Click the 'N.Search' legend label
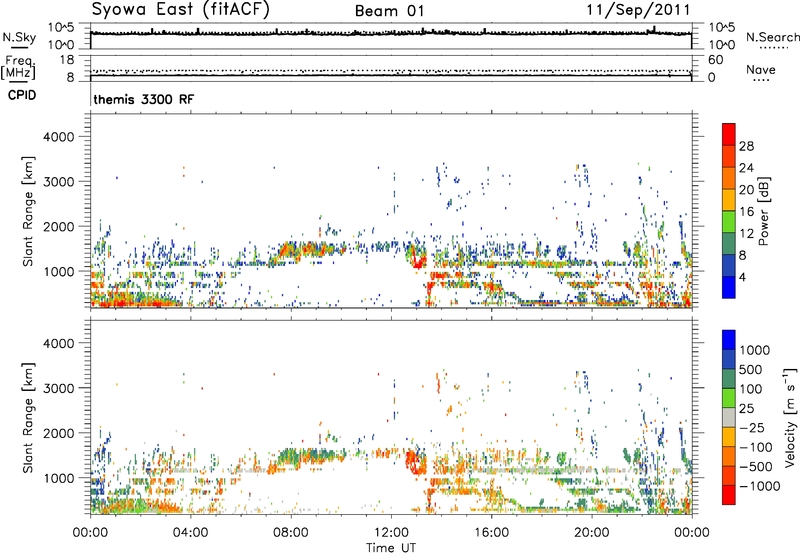 click(x=772, y=37)
